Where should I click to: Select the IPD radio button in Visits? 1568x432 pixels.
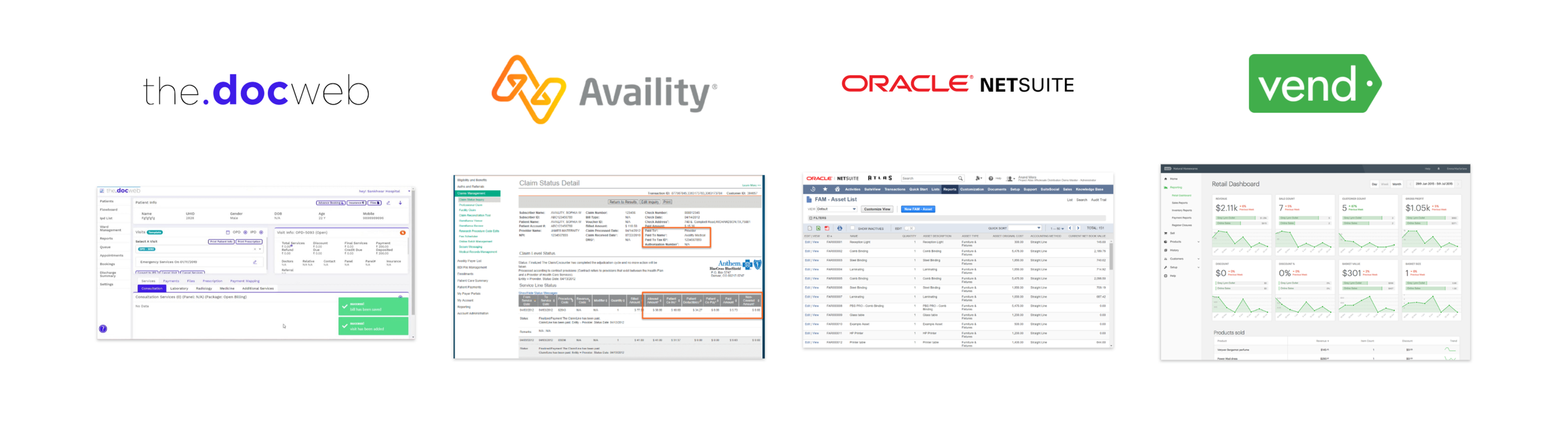pos(261,232)
